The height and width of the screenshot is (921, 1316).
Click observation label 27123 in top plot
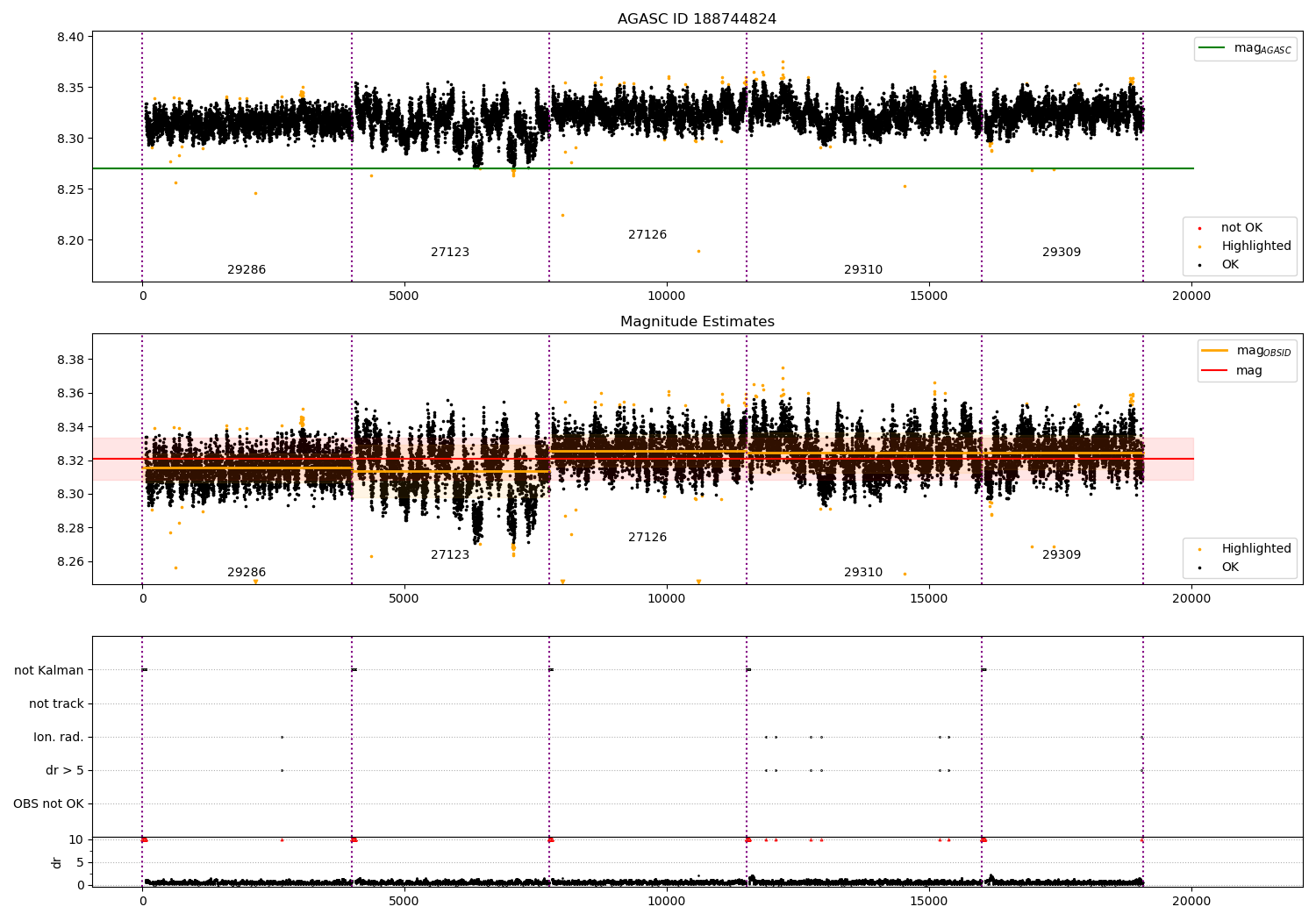[450, 253]
